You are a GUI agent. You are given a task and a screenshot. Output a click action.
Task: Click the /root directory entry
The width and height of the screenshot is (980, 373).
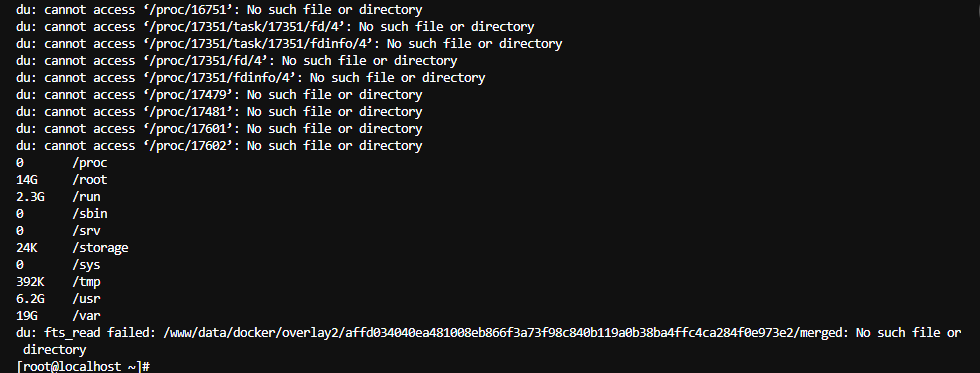(89, 180)
